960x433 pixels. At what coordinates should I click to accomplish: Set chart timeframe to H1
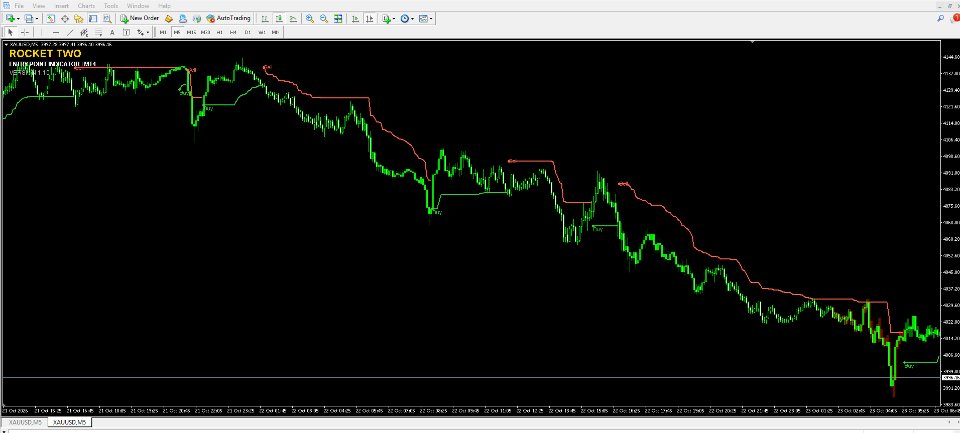click(x=219, y=32)
